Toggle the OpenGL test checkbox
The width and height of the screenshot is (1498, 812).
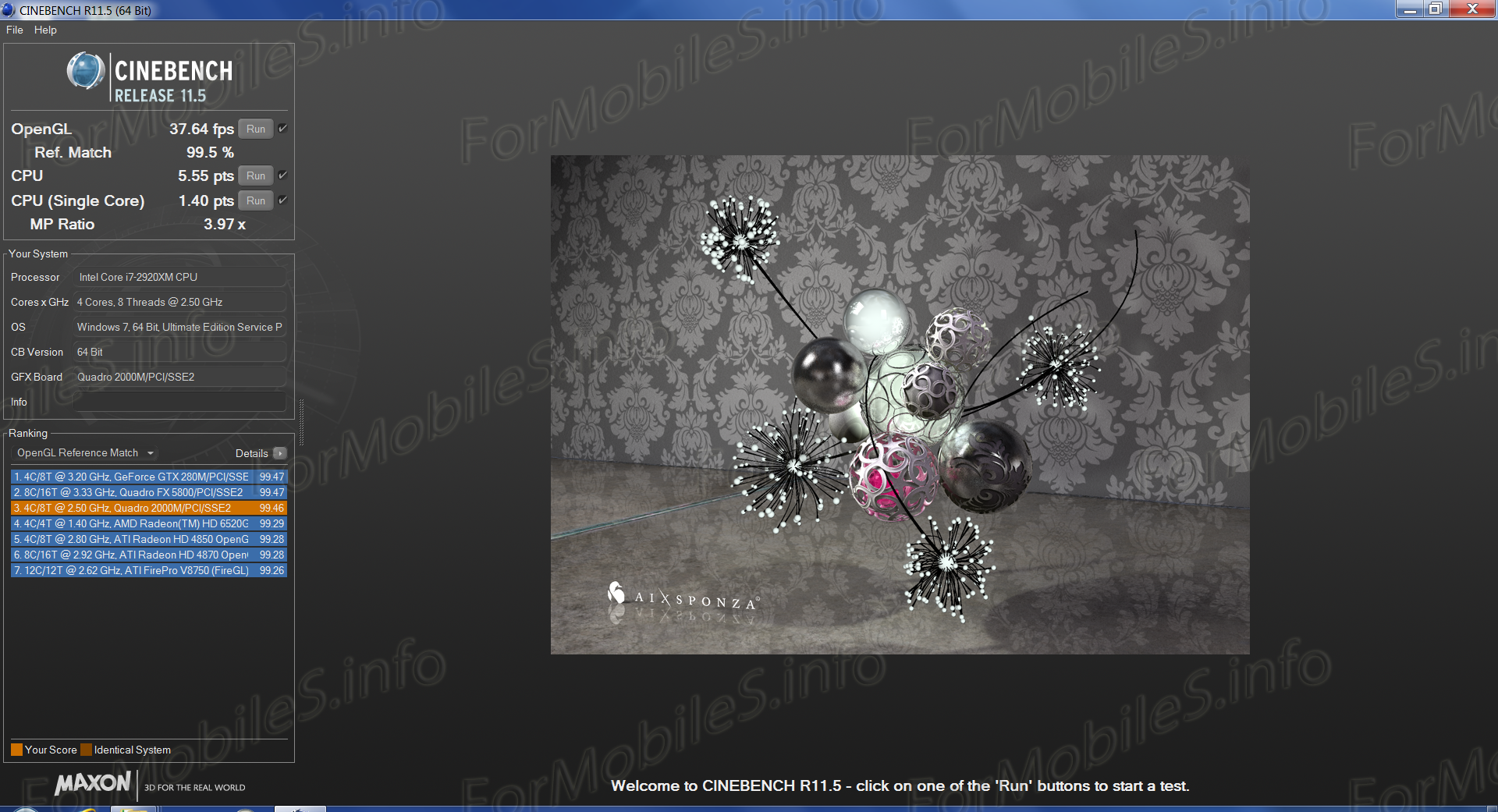(282, 129)
